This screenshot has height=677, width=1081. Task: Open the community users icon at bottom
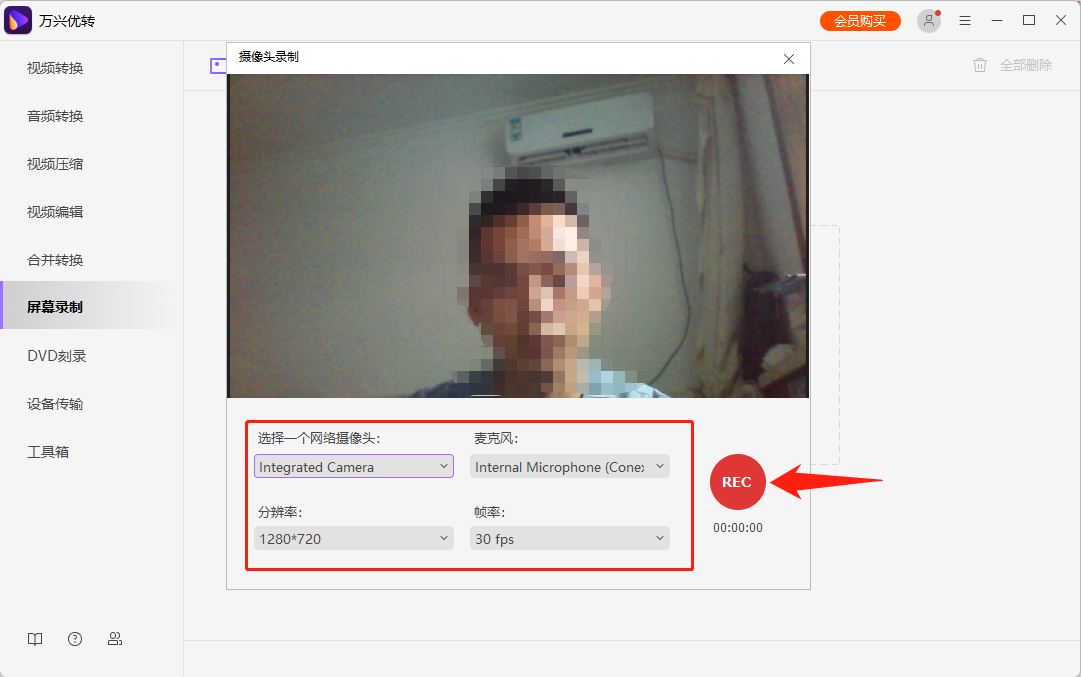(x=115, y=639)
